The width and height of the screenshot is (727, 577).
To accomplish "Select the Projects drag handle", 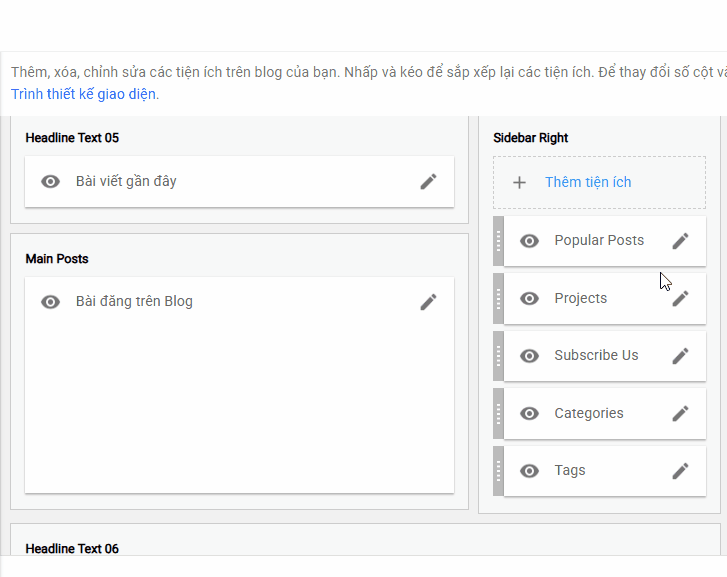I will click(498, 298).
